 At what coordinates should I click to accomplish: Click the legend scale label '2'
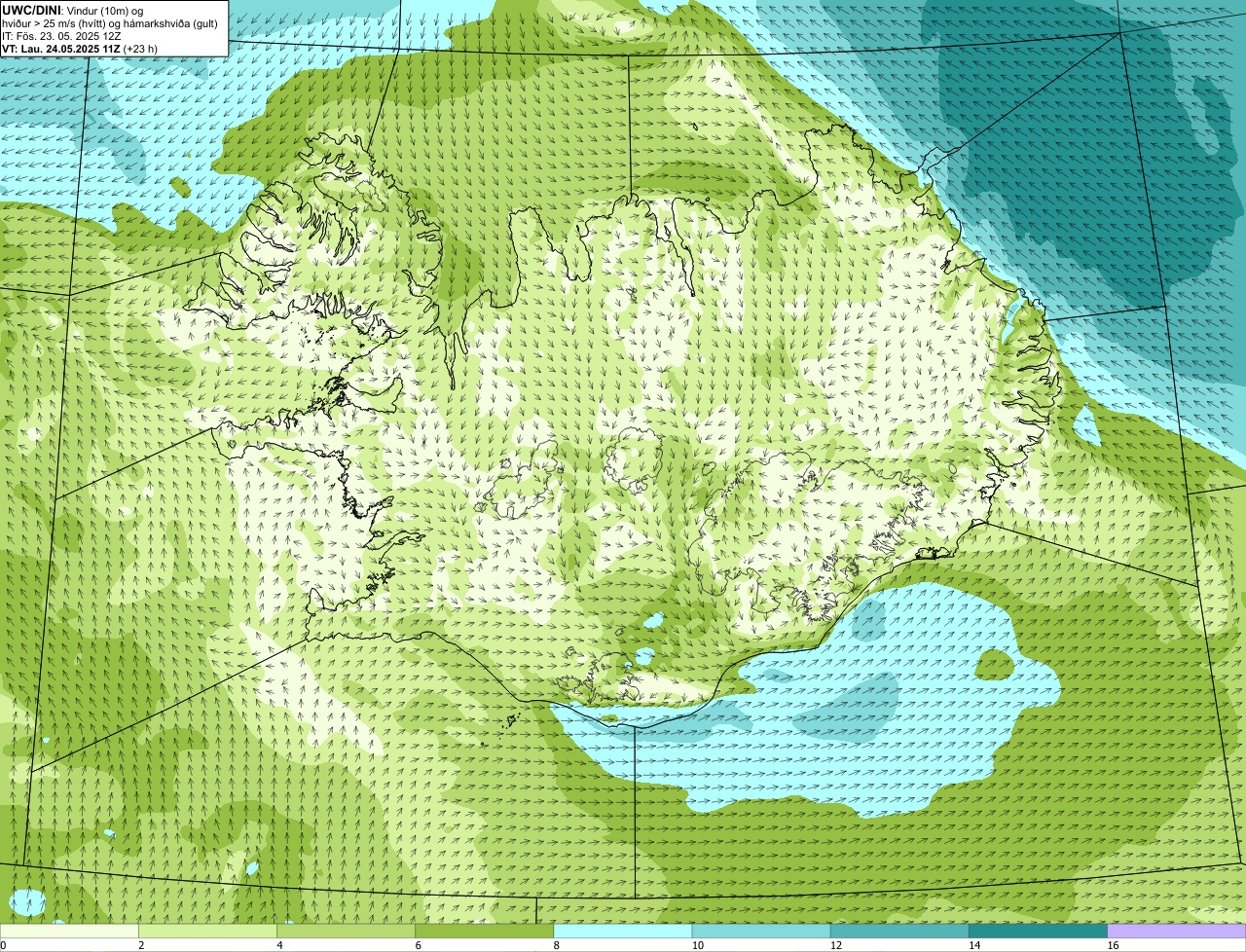[x=141, y=945]
